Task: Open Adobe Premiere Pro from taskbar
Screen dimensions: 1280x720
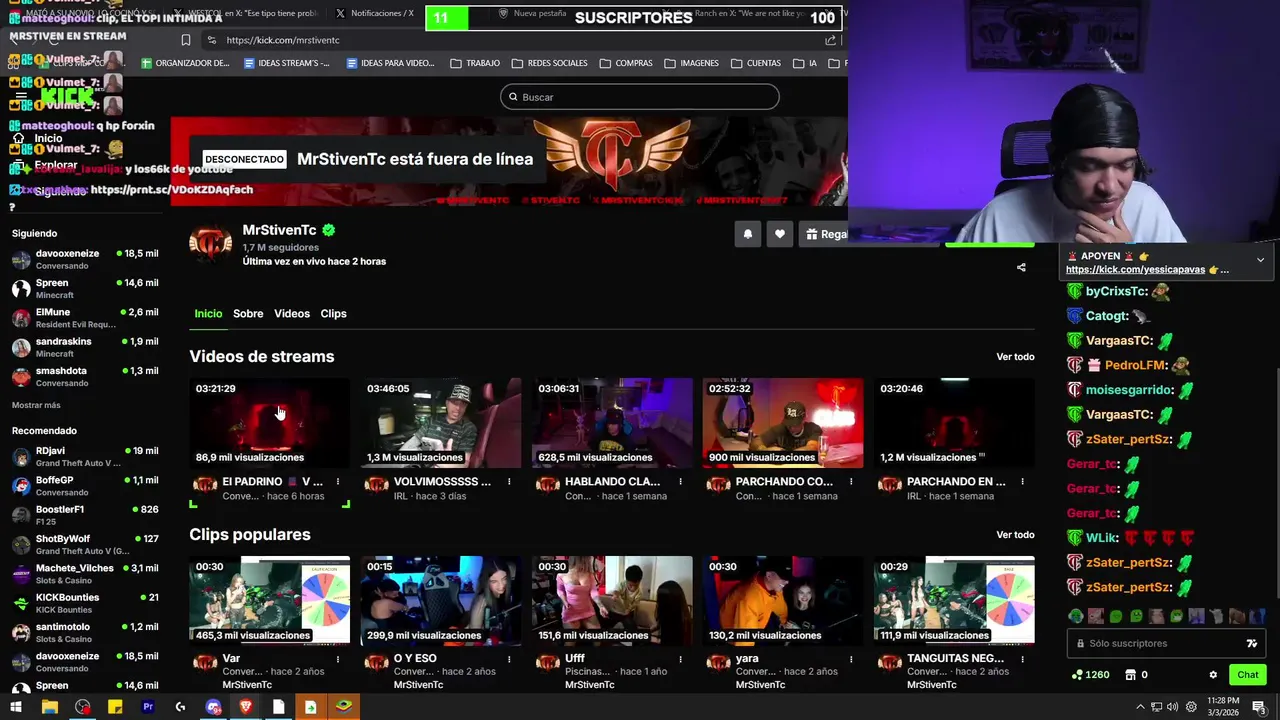Action: tap(148, 707)
